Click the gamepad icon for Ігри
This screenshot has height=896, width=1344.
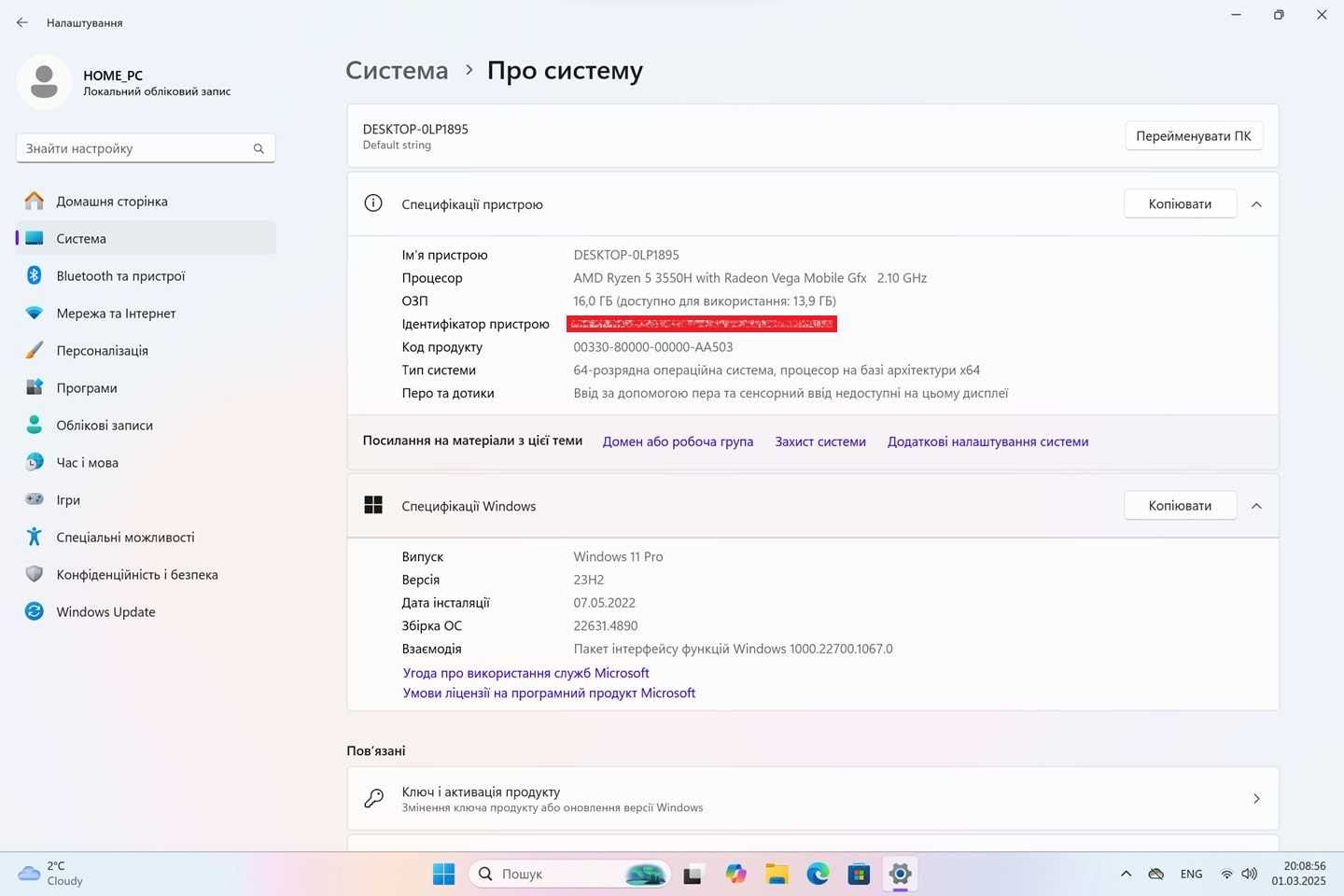(x=35, y=499)
